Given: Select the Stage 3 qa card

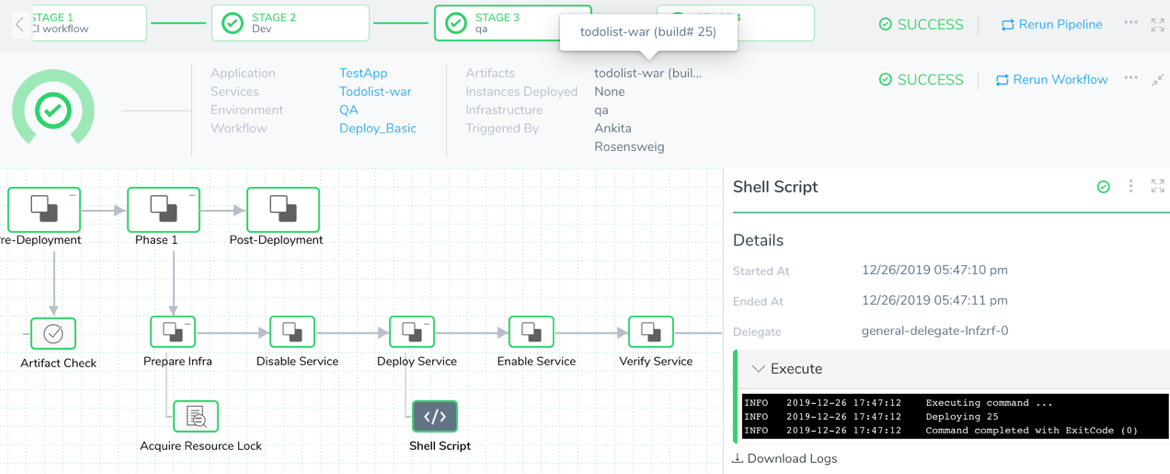Looking at the screenshot, I should (x=513, y=23).
